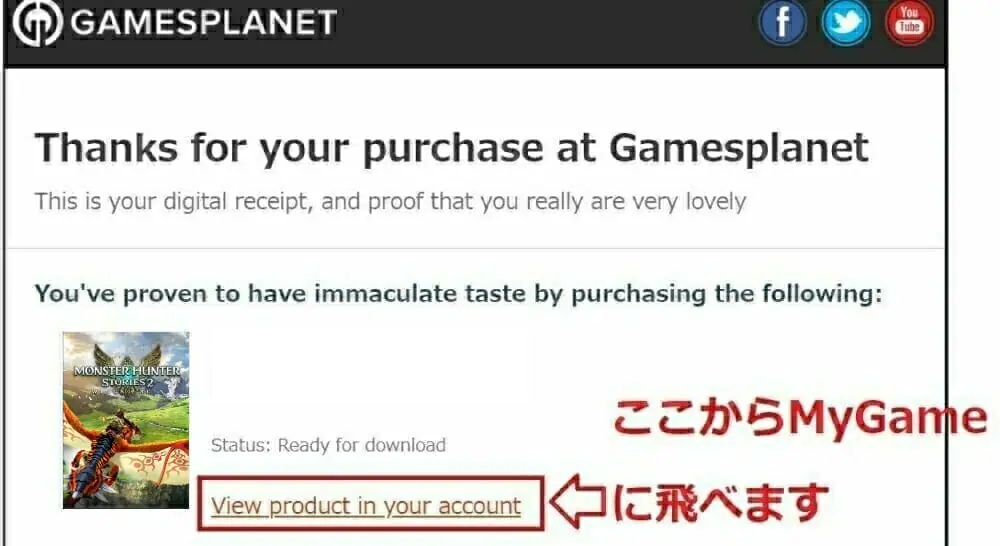Click the 'immaculate taste' purchase line

(459, 294)
